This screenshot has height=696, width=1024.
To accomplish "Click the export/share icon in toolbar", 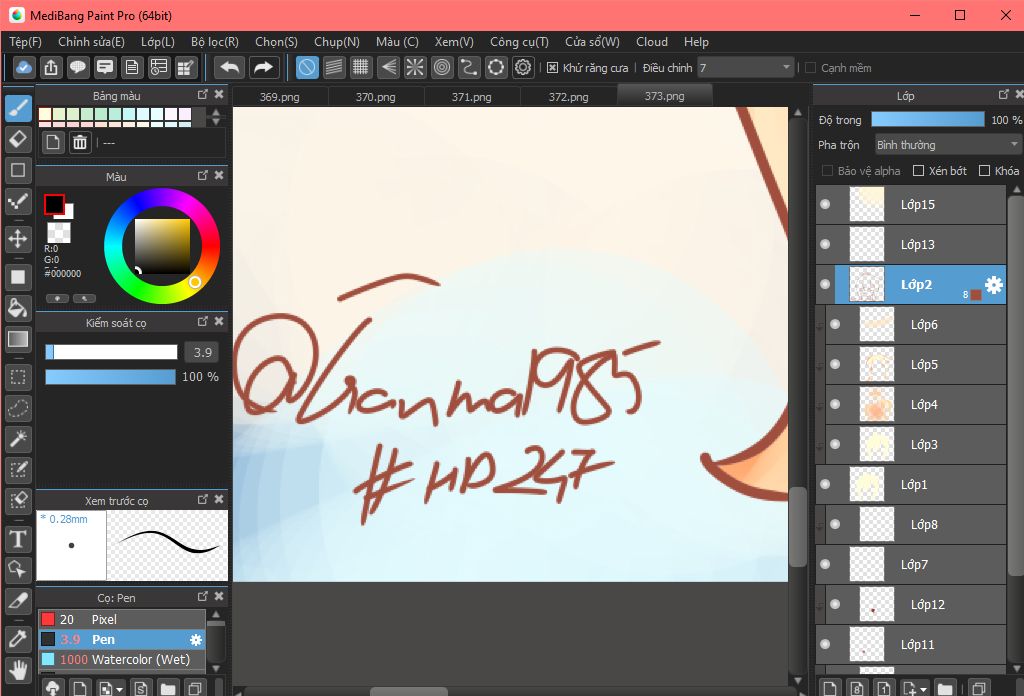I will point(51,67).
